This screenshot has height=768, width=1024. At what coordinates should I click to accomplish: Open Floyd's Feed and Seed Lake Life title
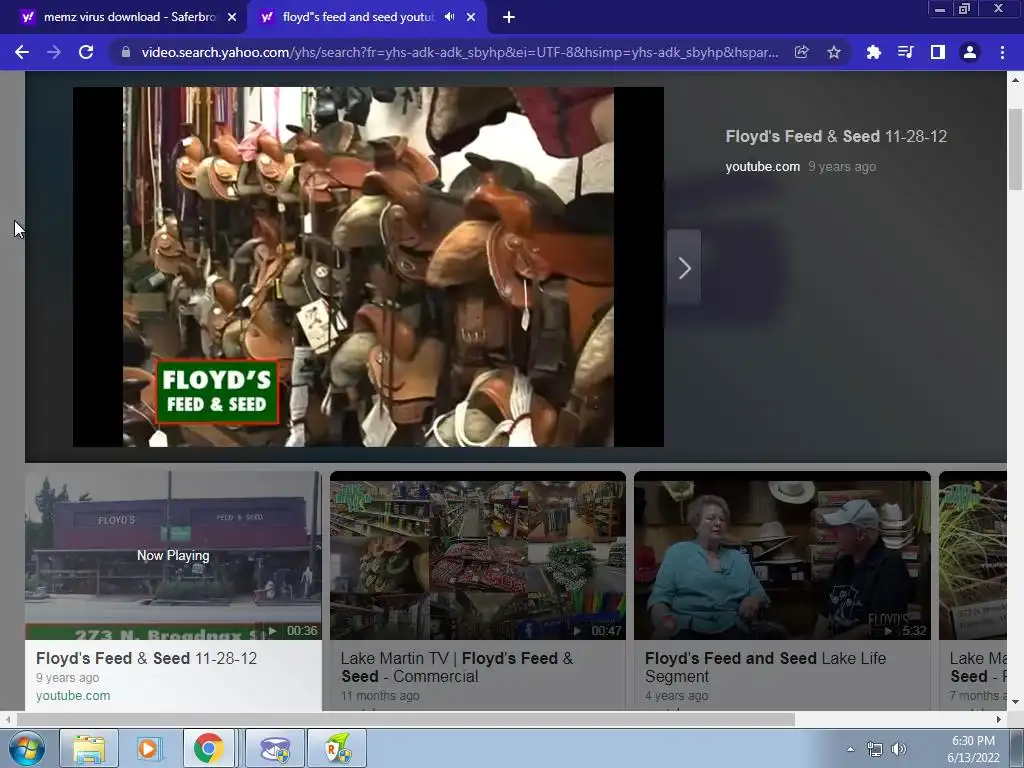tap(765, 667)
